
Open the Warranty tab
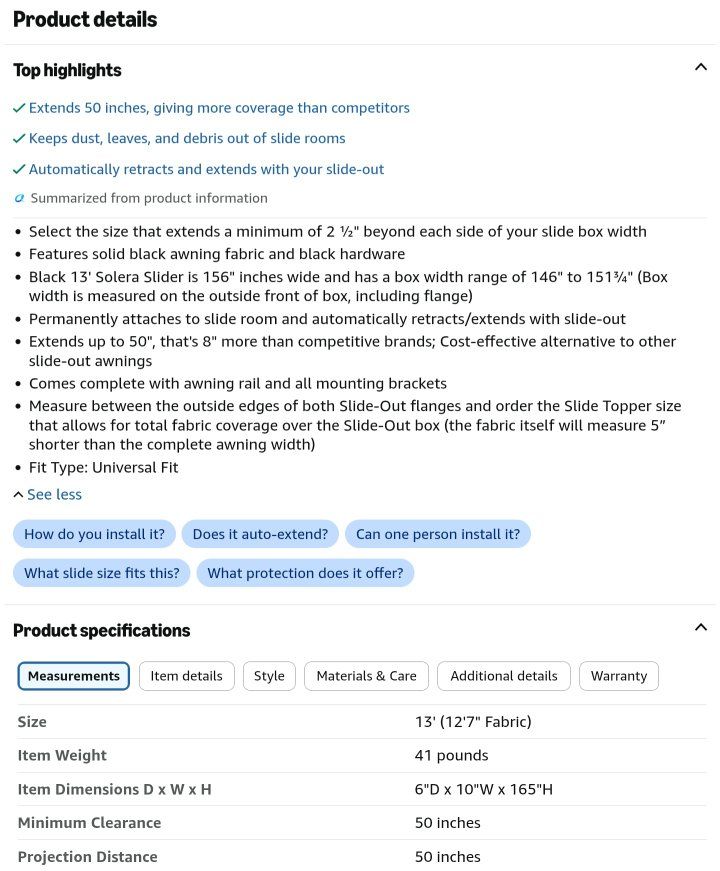click(x=619, y=676)
